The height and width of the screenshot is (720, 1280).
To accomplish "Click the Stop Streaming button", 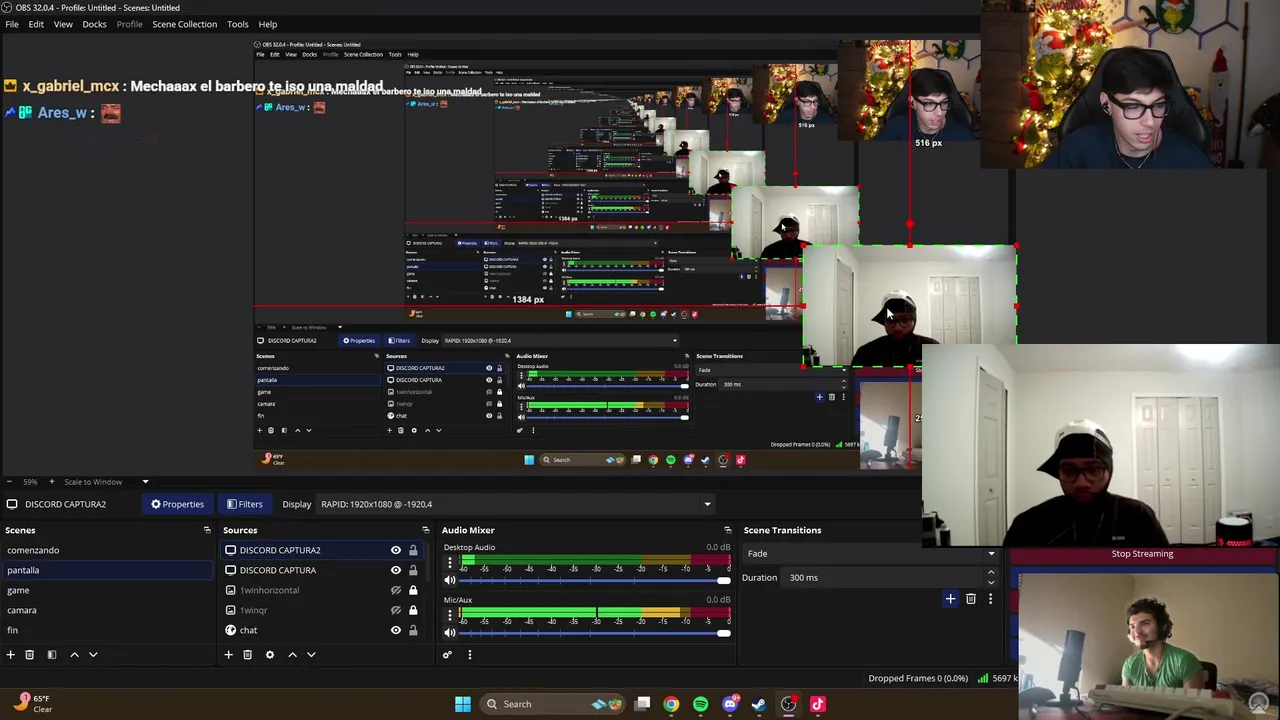I will click(1142, 554).
